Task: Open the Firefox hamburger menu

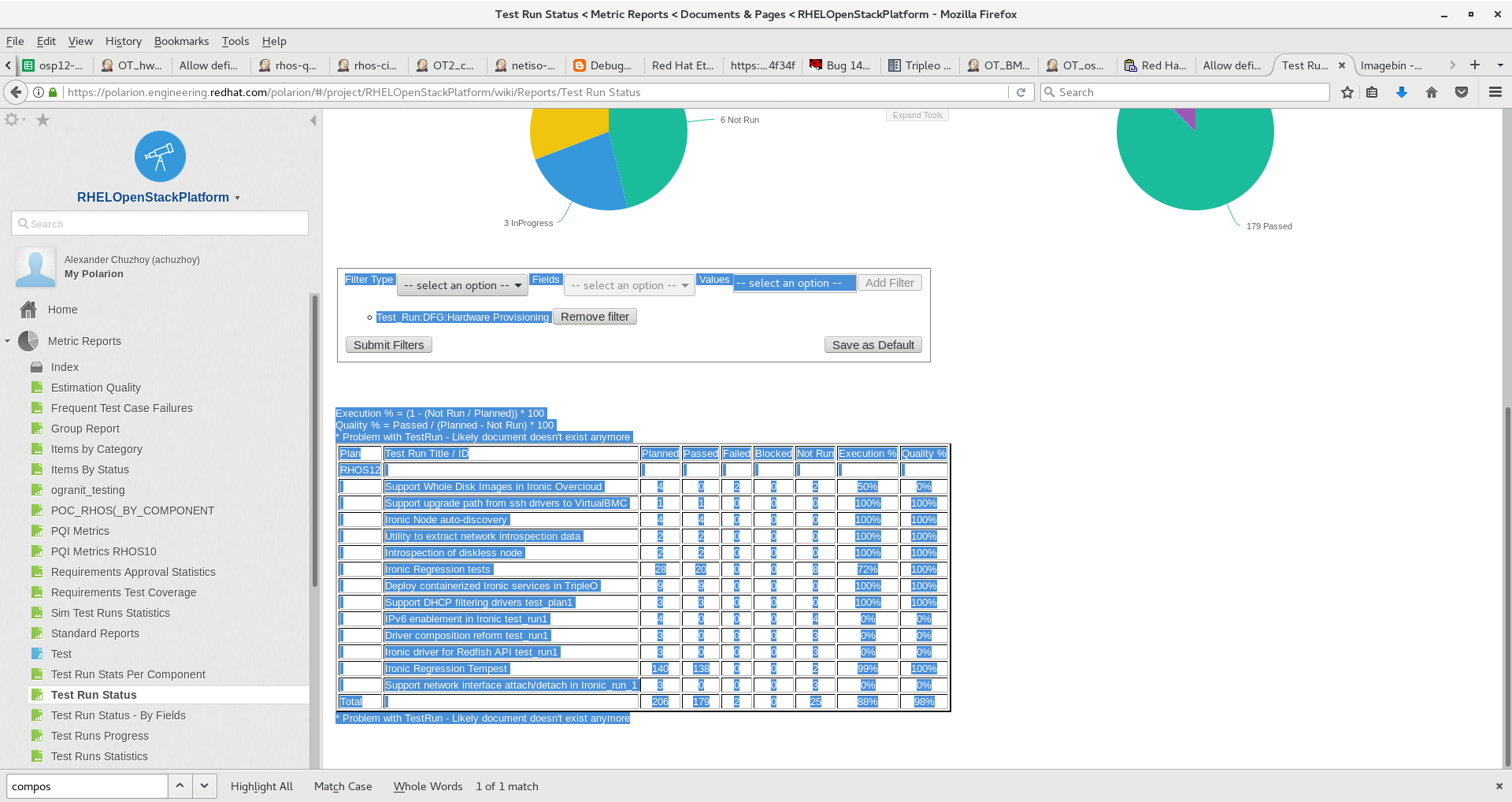Action: coord(1495,92)
